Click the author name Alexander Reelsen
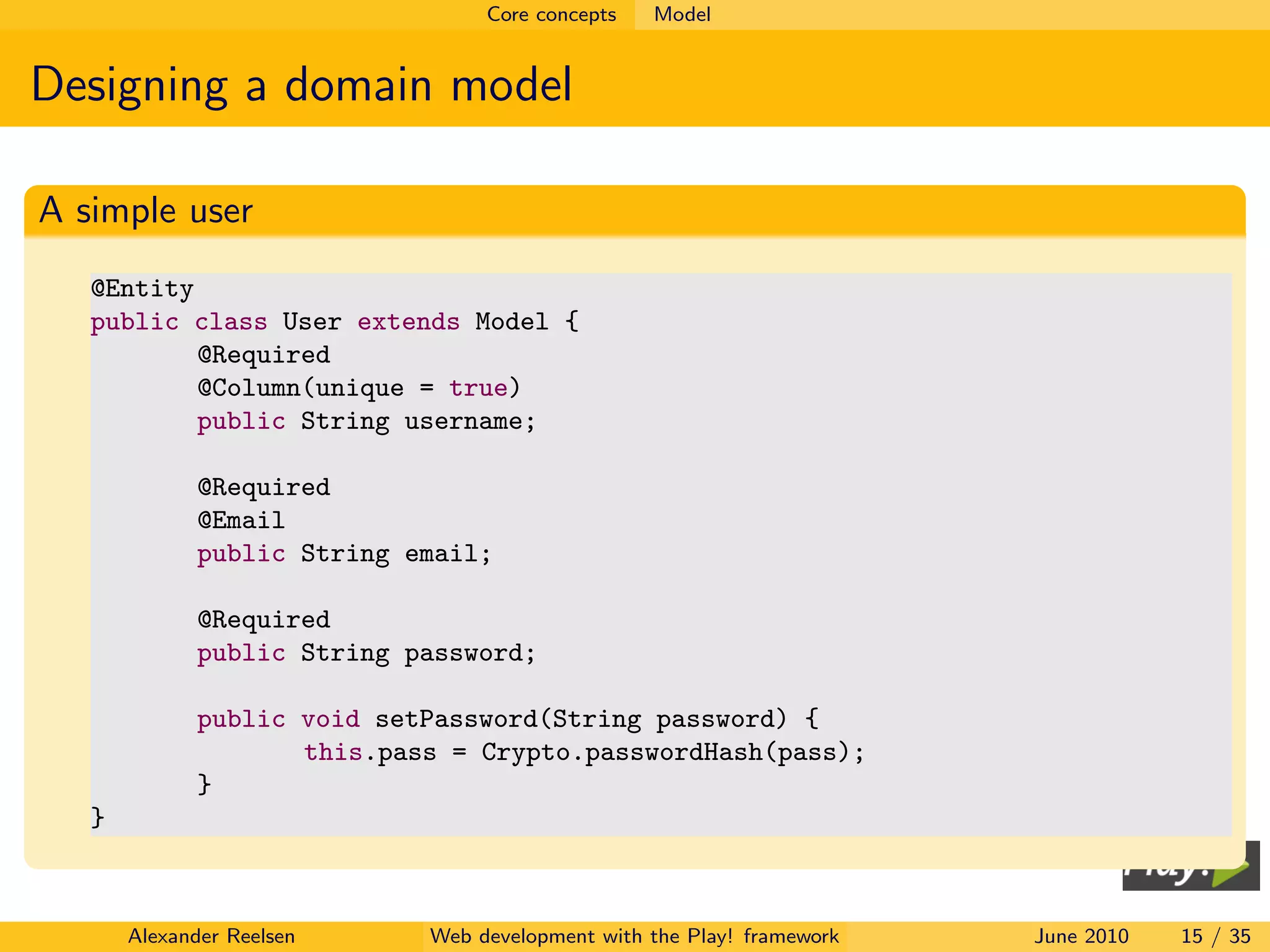Viewport: 1270px width, 952px height. pyautogui.click(x=211, y=936)
